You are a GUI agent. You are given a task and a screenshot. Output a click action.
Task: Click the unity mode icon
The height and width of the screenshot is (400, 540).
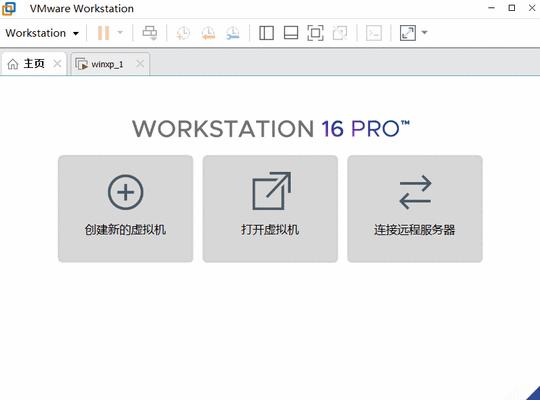coord(340,33)
